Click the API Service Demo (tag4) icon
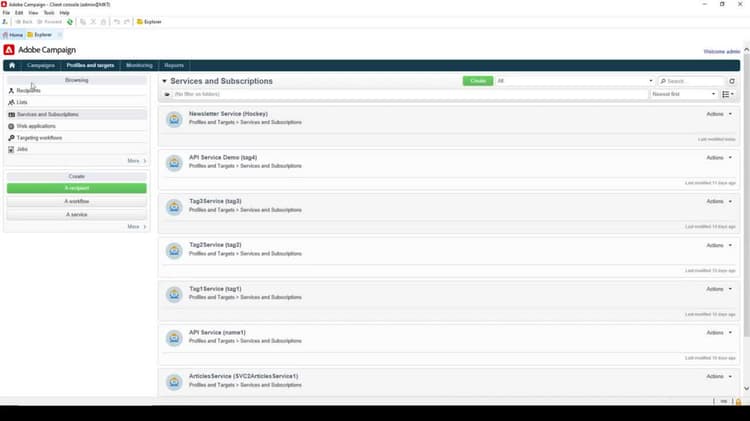This screenshot has height=421, width=750. click(174, 163)
